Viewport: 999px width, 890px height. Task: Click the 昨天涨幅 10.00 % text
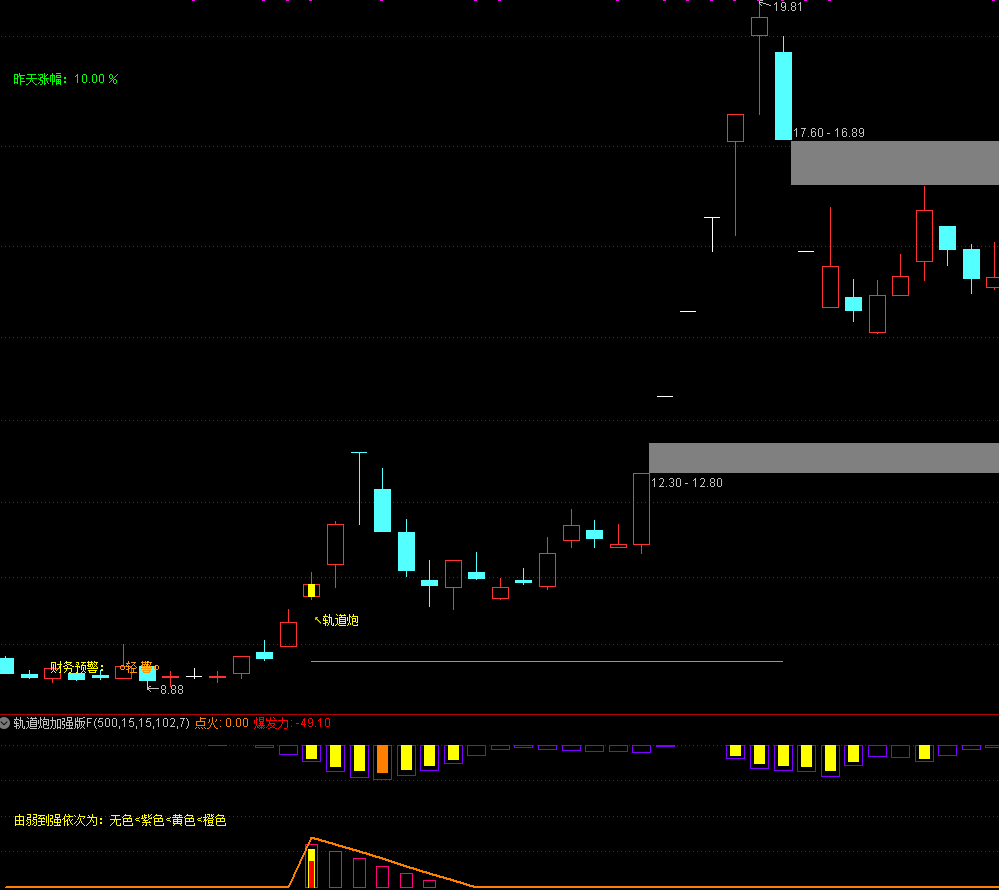click(65, 79)
